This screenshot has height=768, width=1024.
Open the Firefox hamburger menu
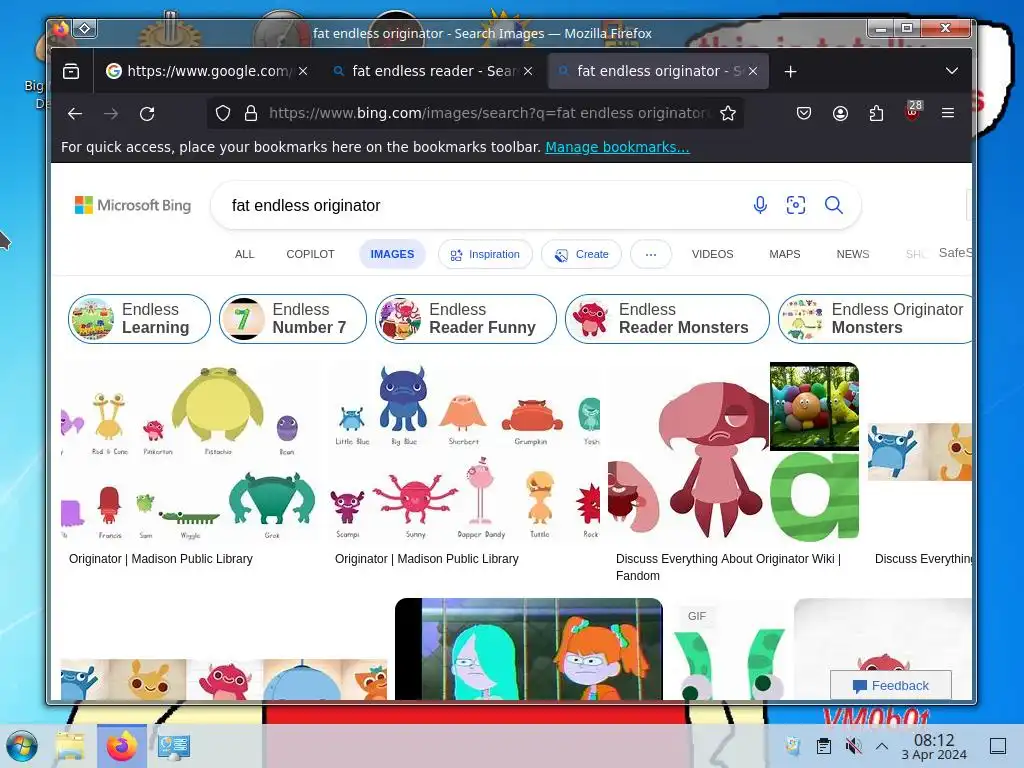[x=948, y=114]
